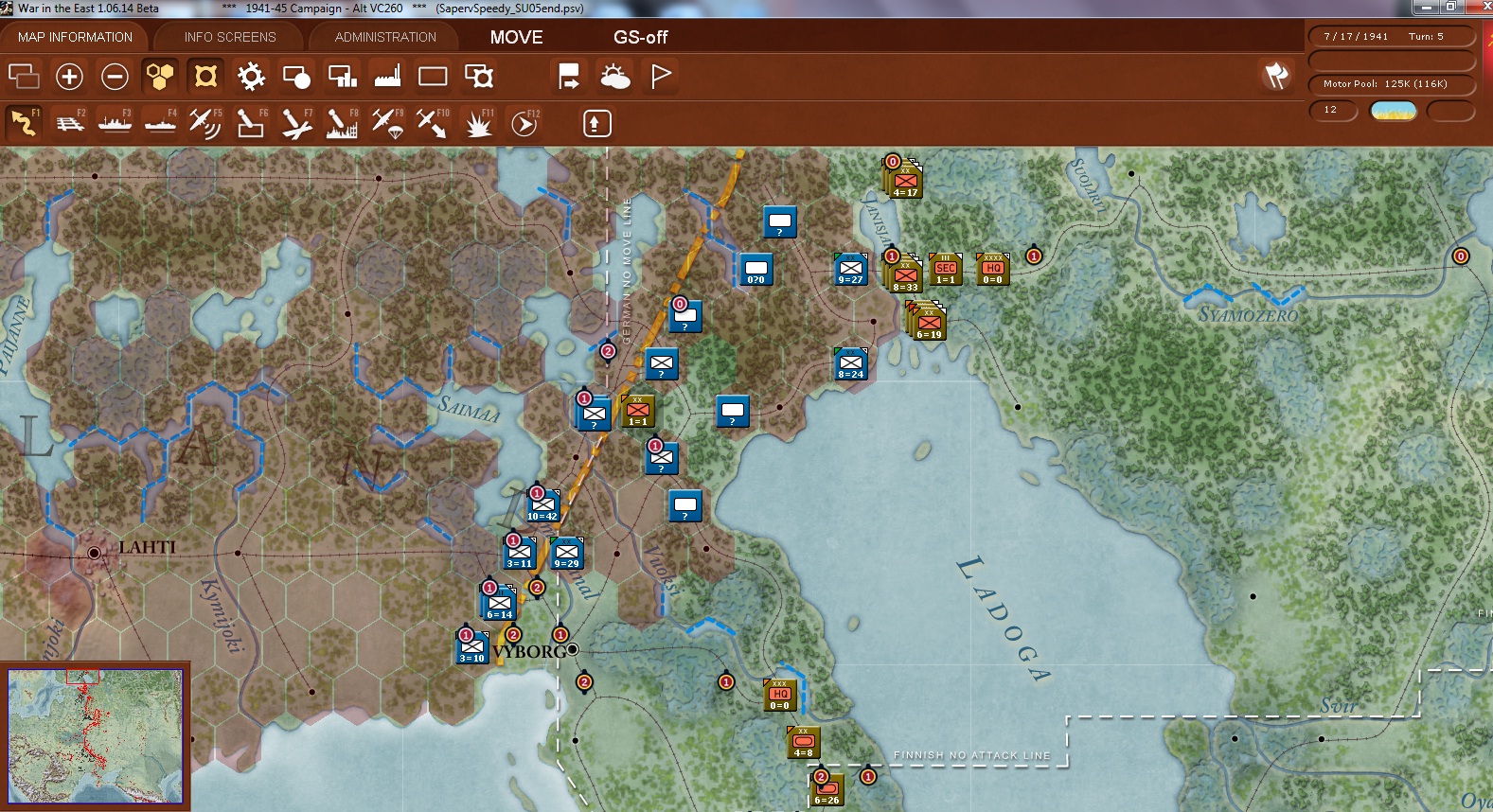Select the F6 bomb unit icon

[x=251, y=123]
